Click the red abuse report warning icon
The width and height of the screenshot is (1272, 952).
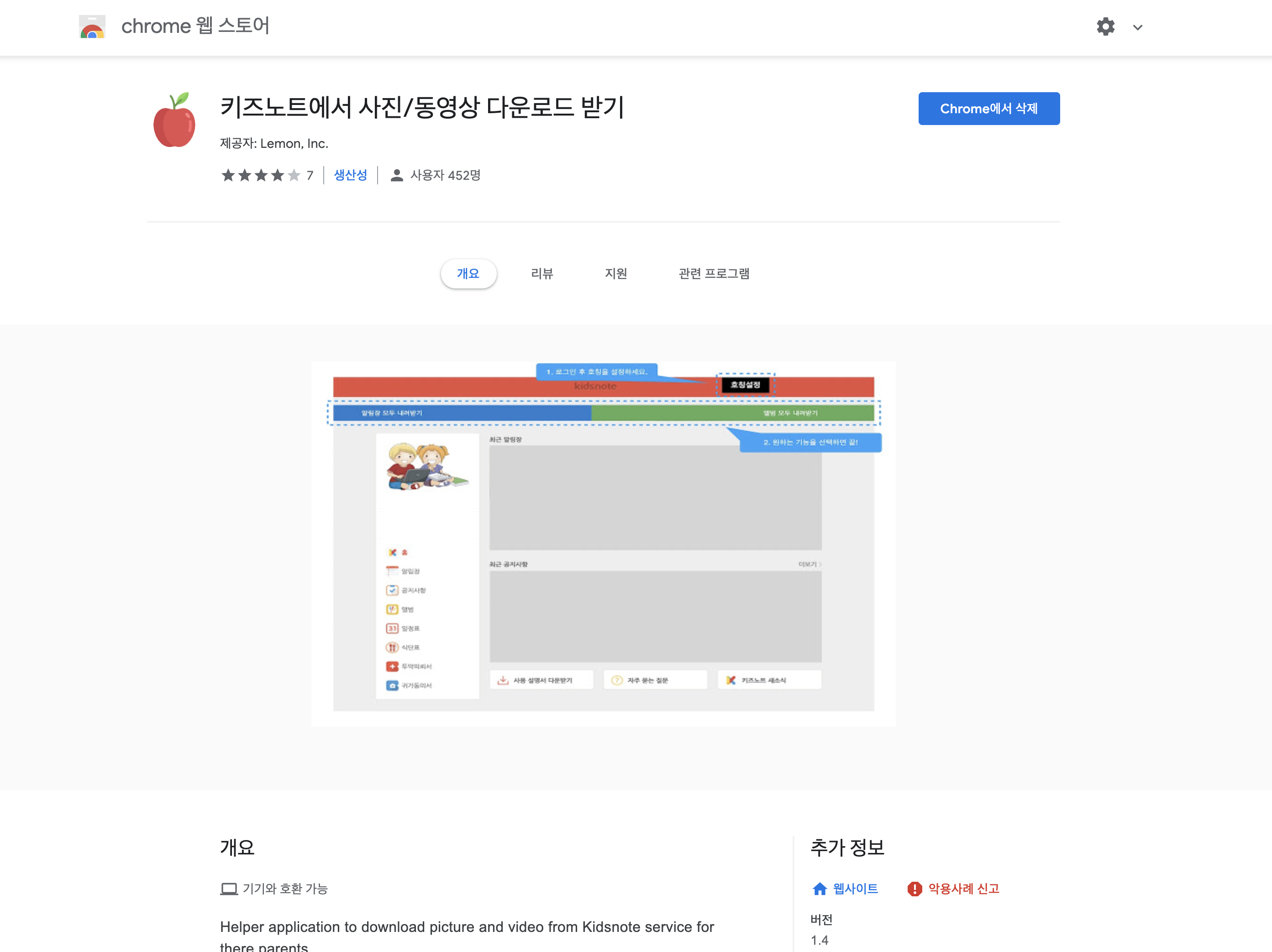[915, 889]
